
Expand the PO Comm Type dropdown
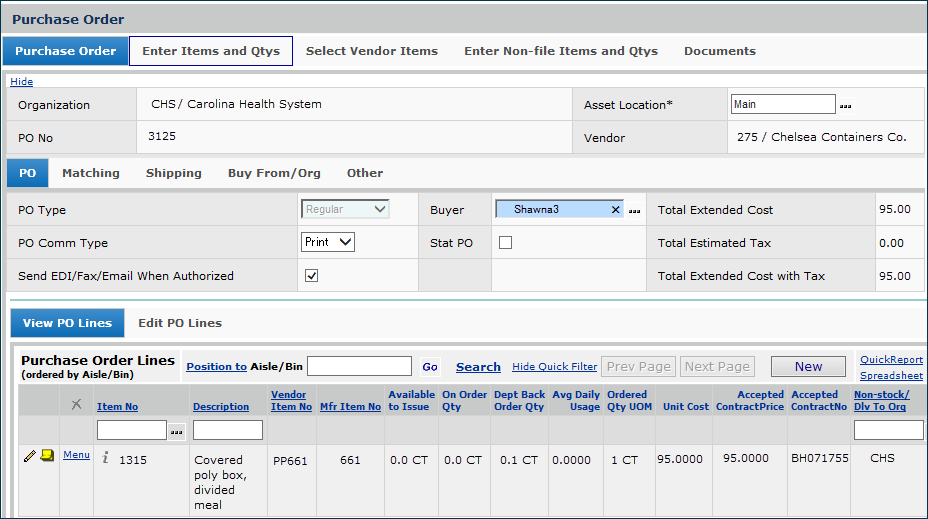coord(328,243)
